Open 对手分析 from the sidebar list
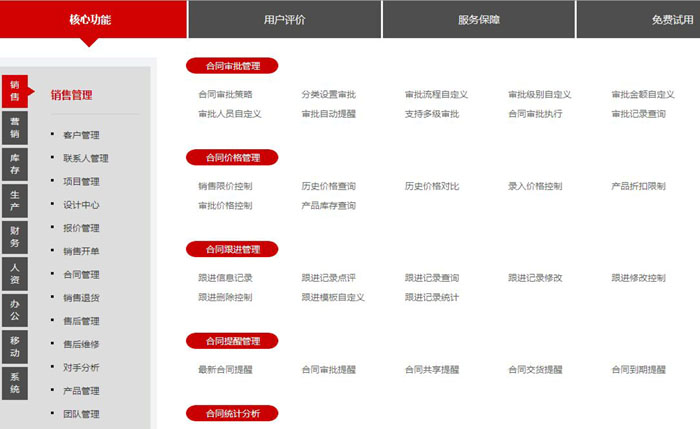The image size is (700, 429). pos(81,368)
